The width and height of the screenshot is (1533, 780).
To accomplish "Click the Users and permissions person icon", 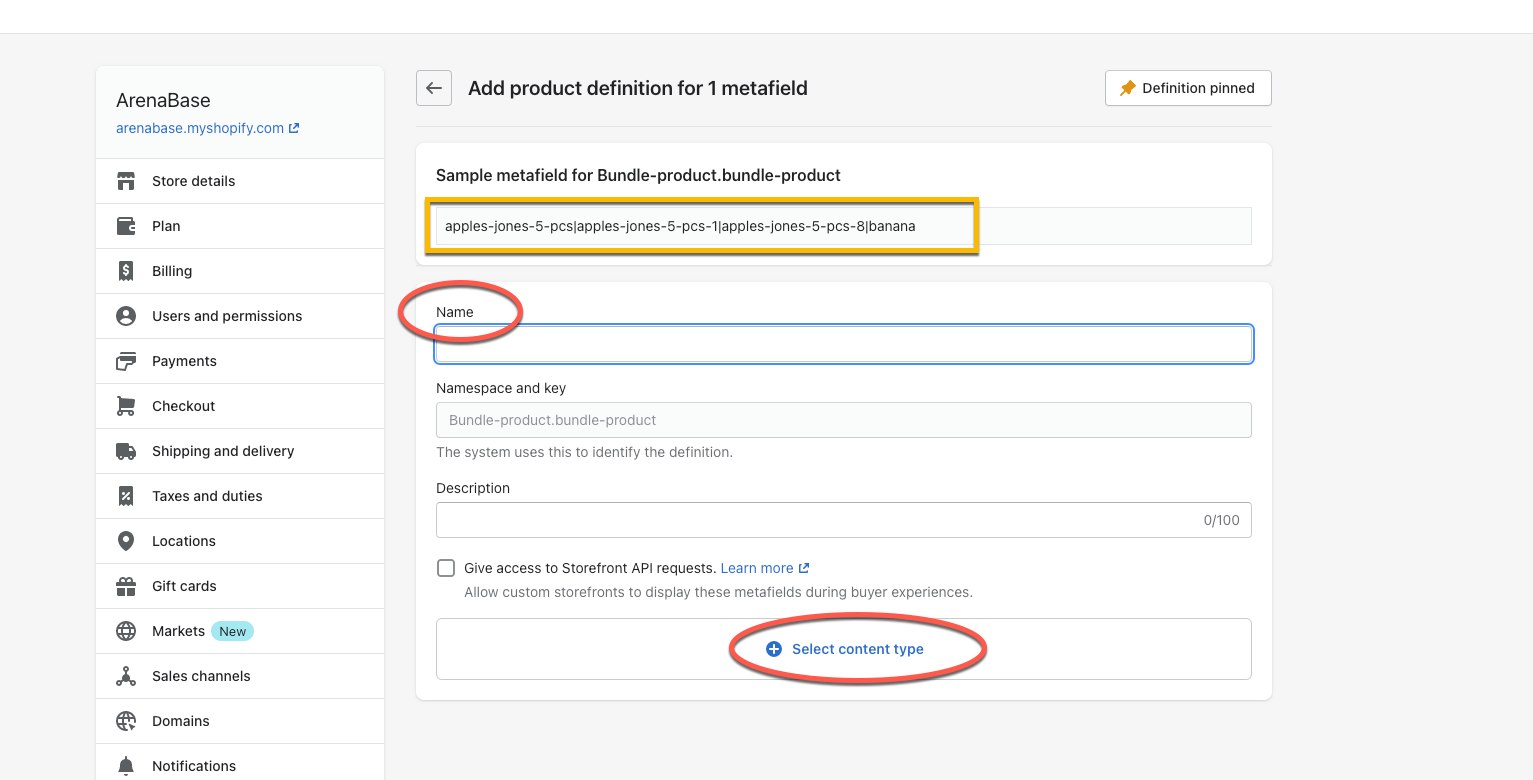I will click(x=126, y=316).
